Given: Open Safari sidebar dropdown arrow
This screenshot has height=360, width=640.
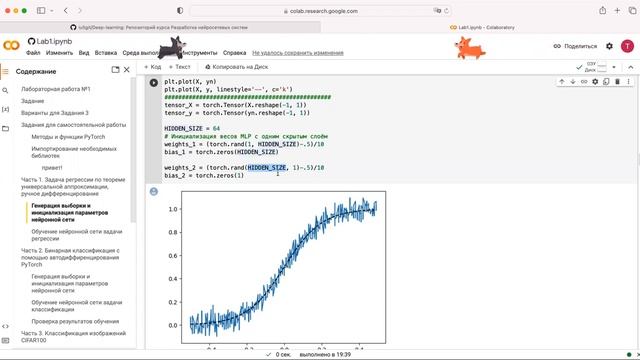Looking at the screenshot, I should (52, 11).
